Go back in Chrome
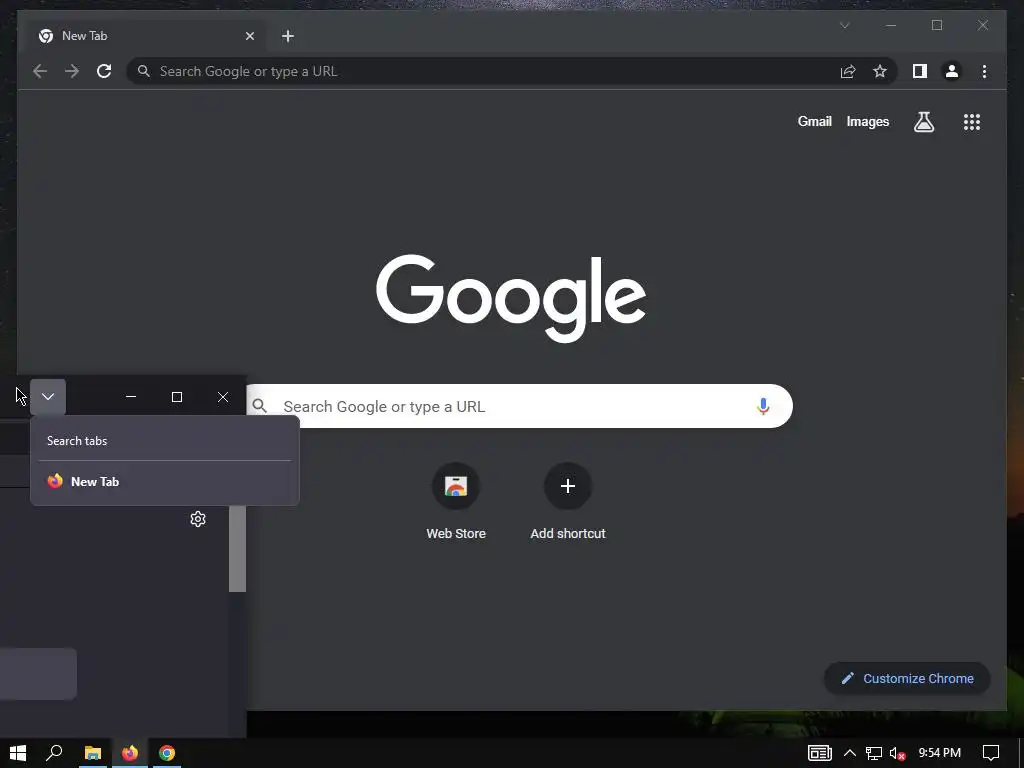The image size is (1024, 768). click(40, 71)
